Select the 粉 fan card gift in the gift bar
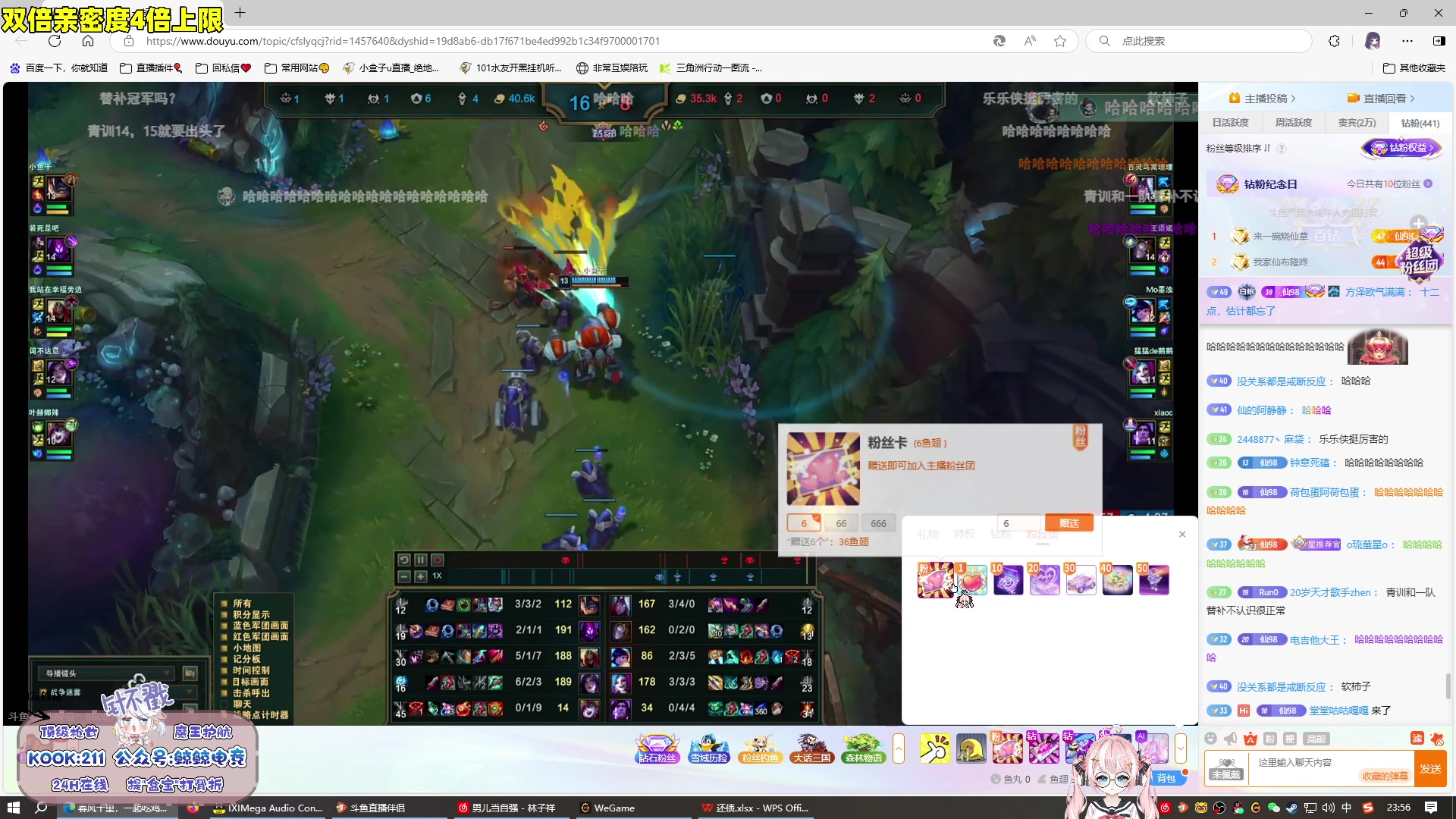 click(x=1007, y=748)
